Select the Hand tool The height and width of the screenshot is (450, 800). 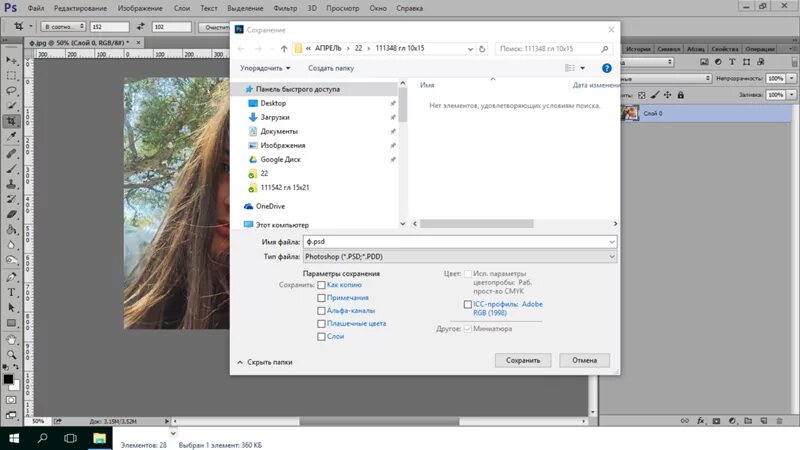tap(11, 339)
